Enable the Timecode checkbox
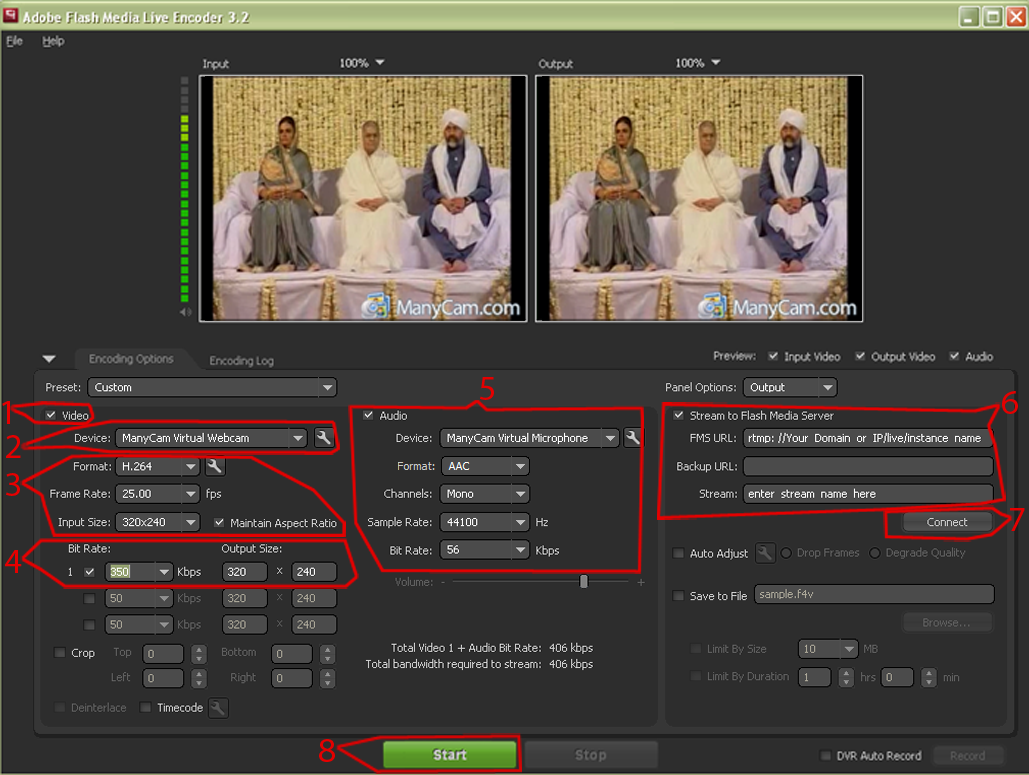This screenshot has height=775, width=1029. click(146, 707)
